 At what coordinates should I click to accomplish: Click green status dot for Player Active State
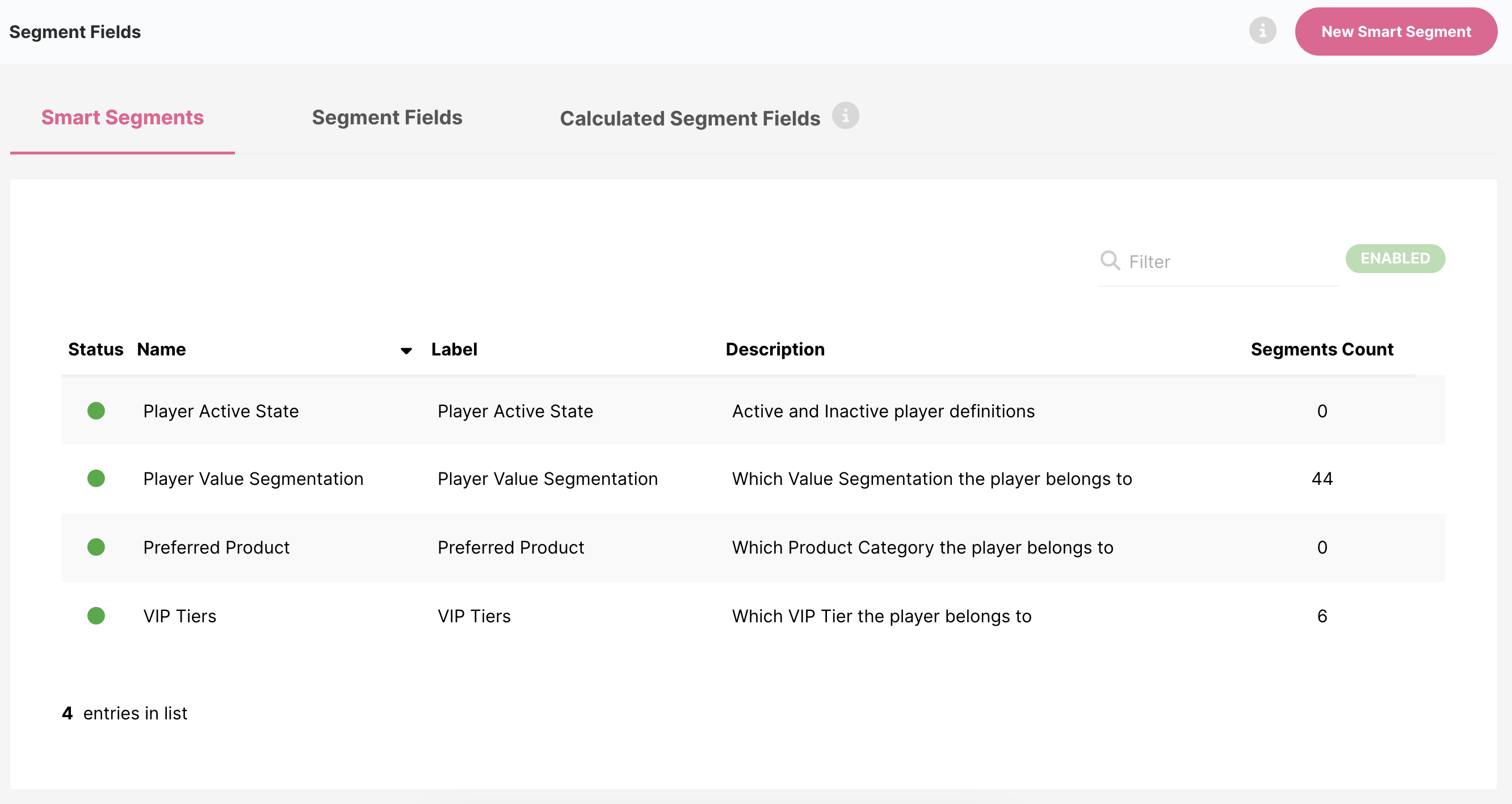96,411
